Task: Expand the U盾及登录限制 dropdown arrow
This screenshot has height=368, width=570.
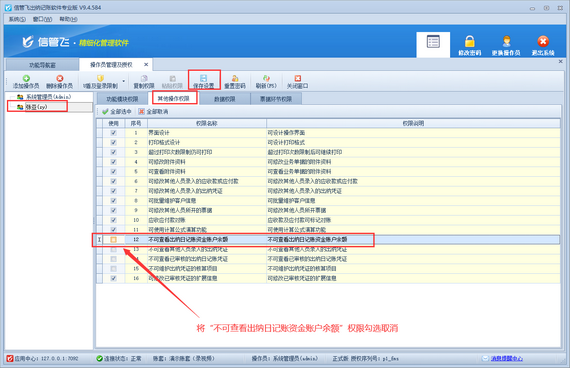Action: pyautogui.click(x=124, y=81)
